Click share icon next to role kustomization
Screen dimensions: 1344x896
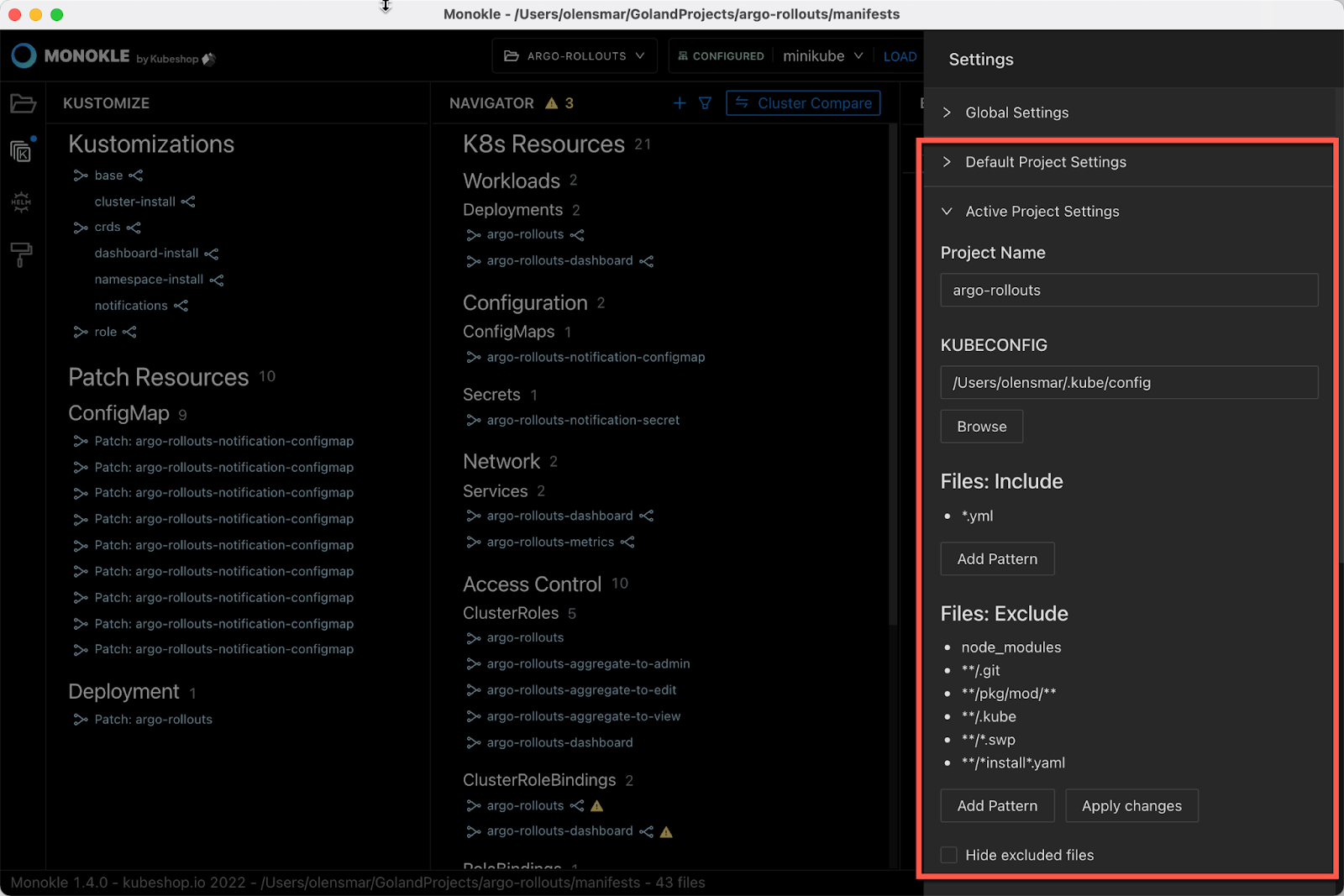coord(129,333)
